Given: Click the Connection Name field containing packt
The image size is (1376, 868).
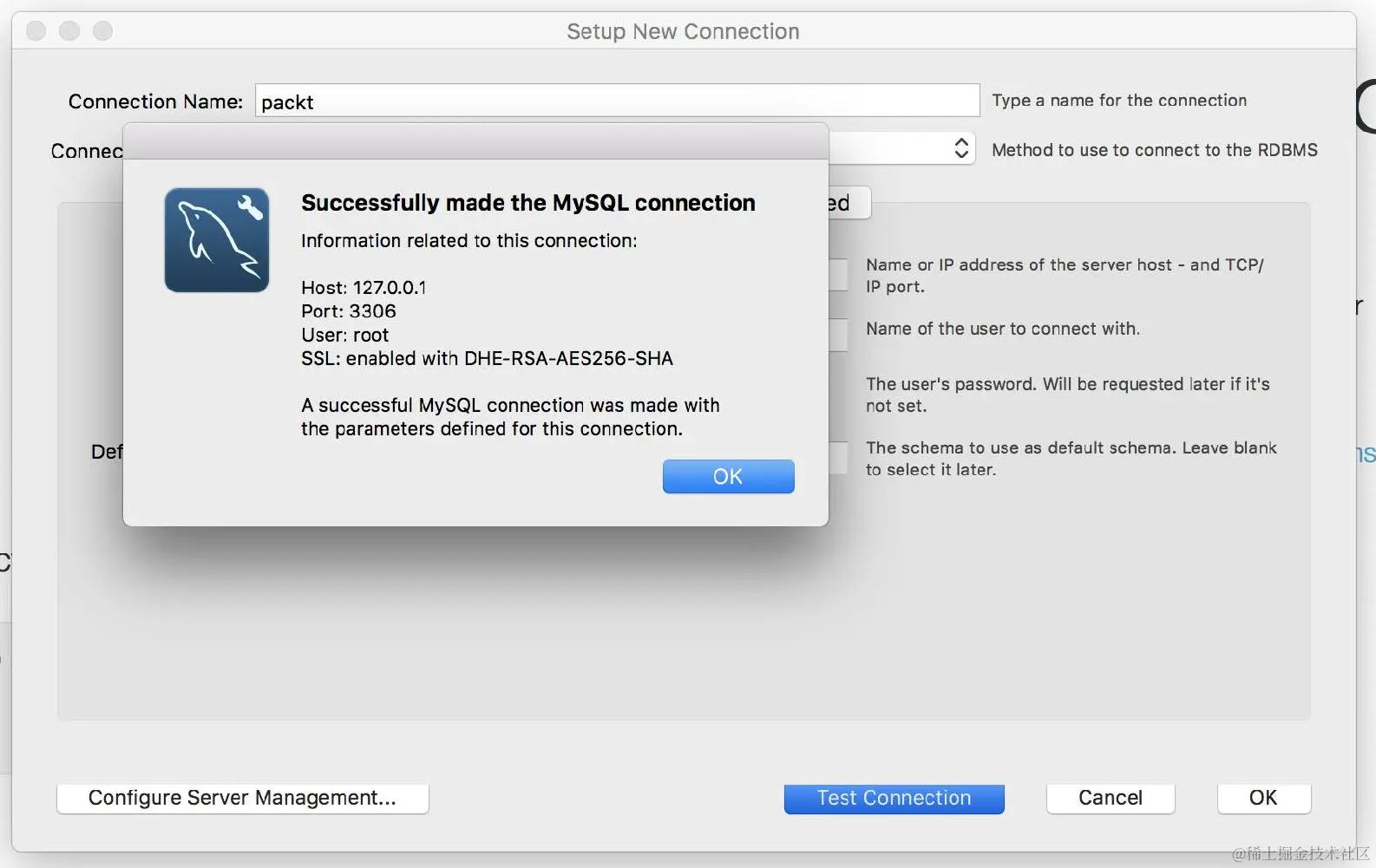Looking at the screenshot, I should point(617,101).
